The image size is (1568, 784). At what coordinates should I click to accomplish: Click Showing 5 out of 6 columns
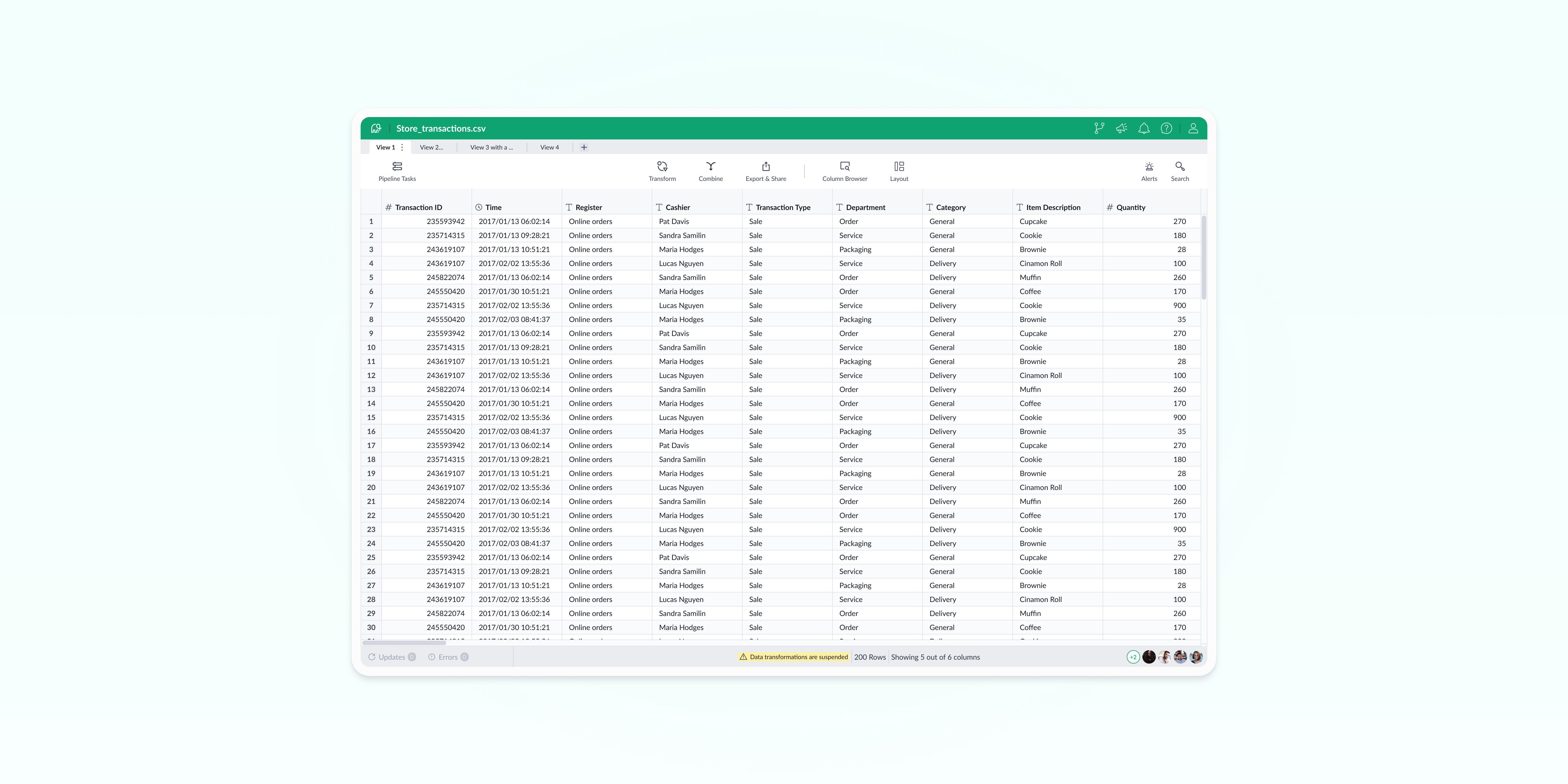(935, 657)
